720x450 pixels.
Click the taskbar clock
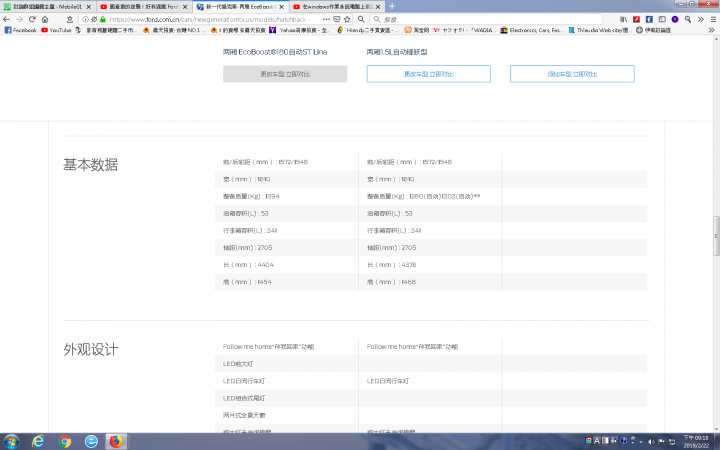pyautogui.click(x=696, y=442)
